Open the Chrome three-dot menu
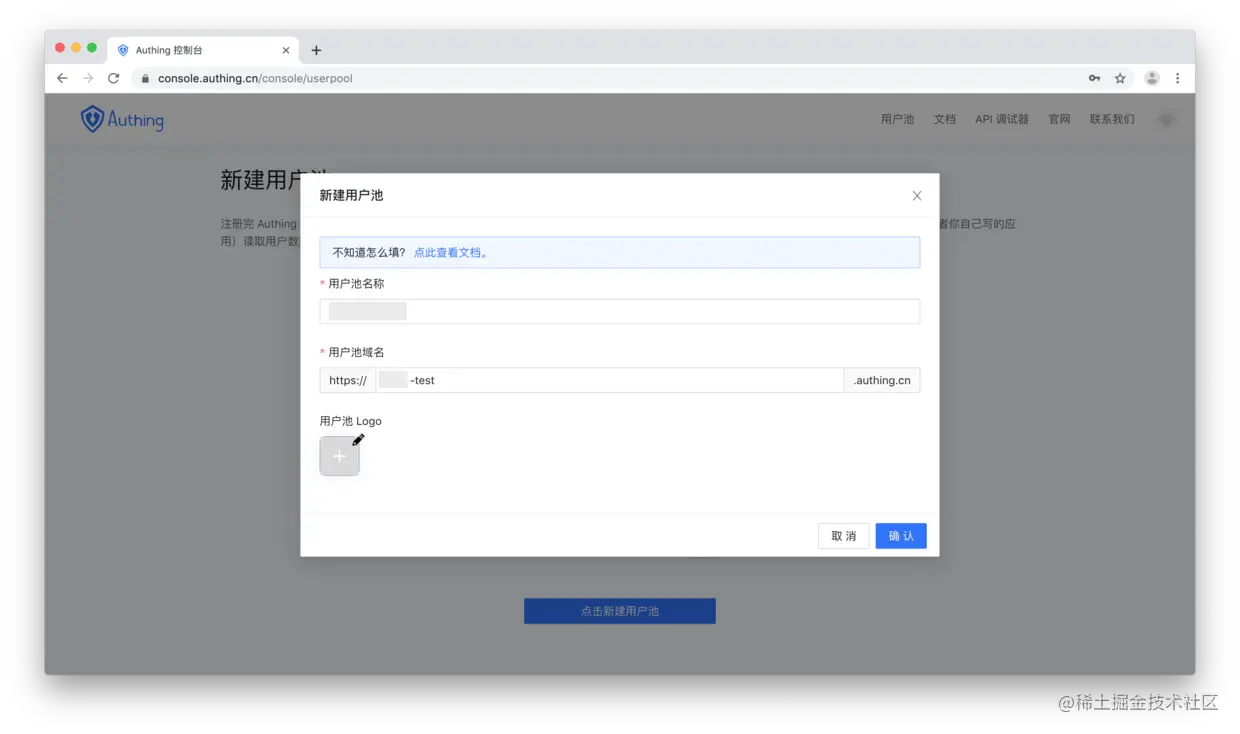The height and width of the screenshot is (734, 1240). (x=1177, y=78)
